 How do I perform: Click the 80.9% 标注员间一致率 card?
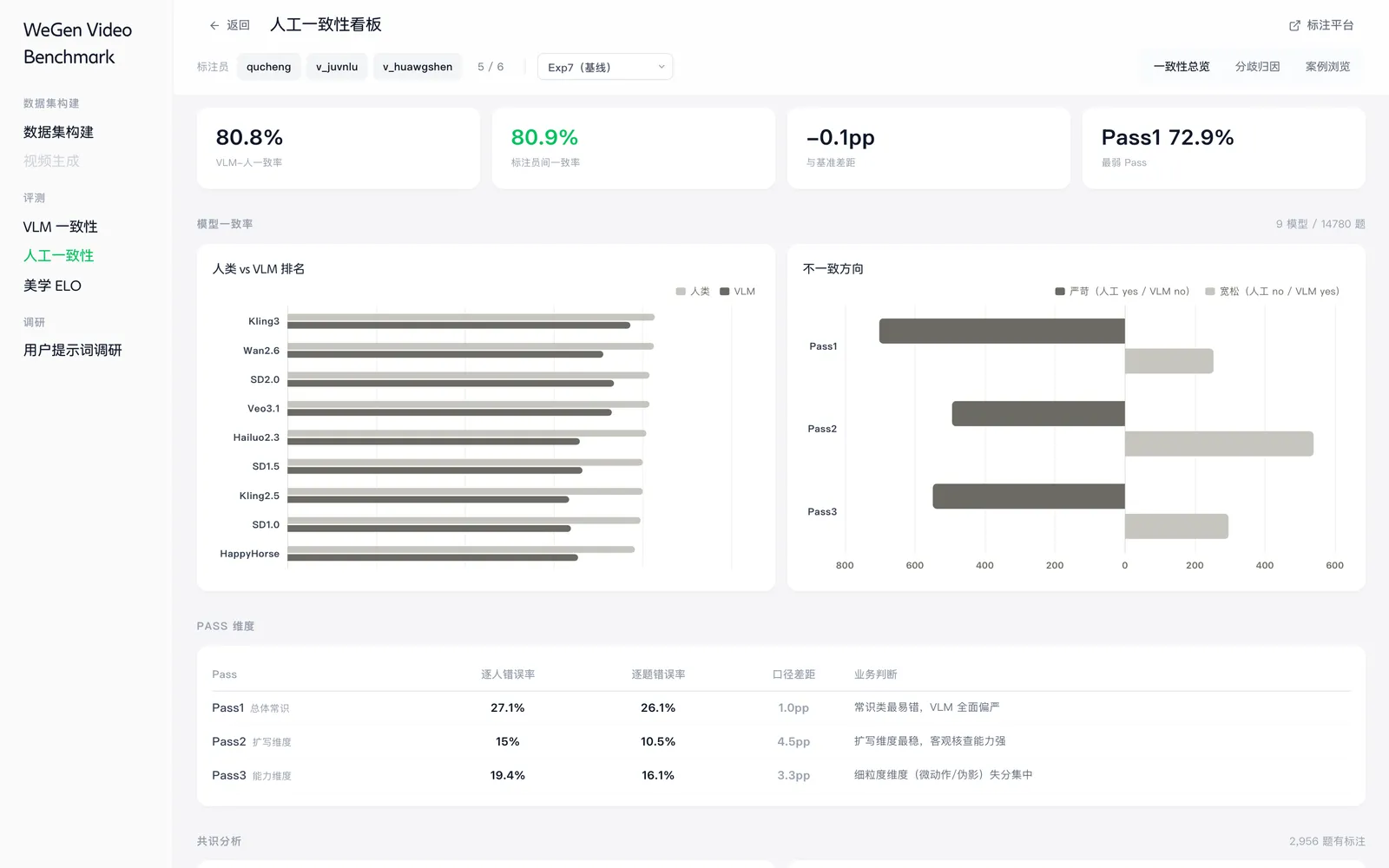634,148
